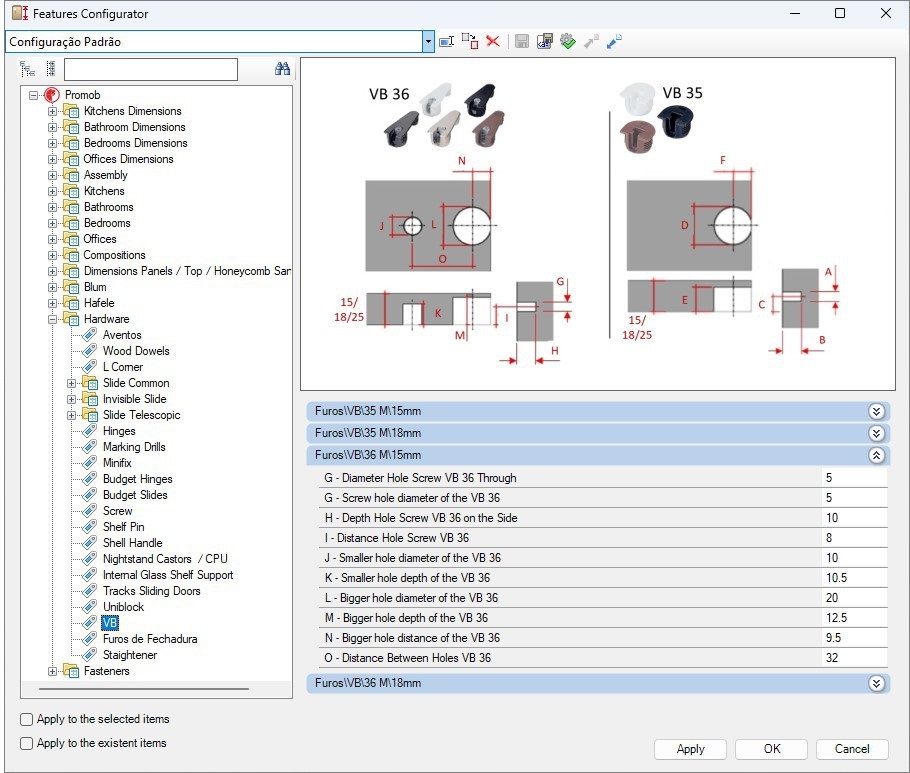This screenshot has height=773, width=910.
Task: Open the Hinges tree item
Action: click(119, 431)
